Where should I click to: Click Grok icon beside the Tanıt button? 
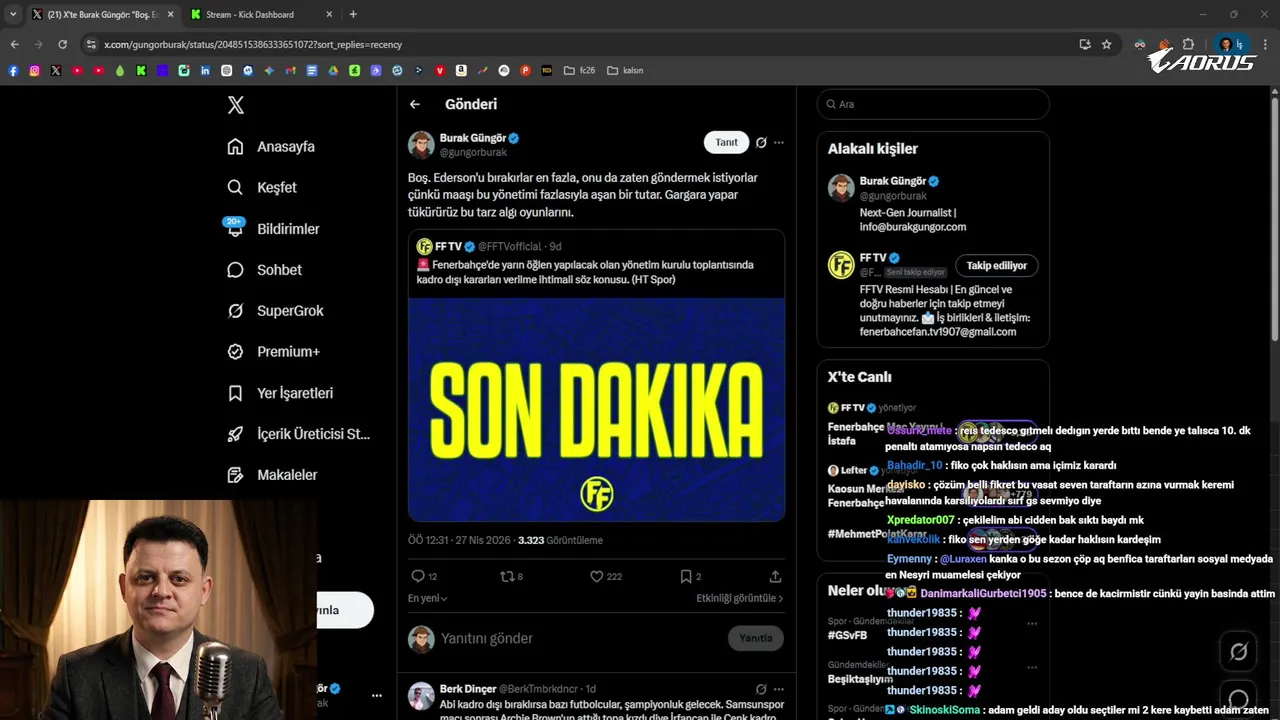[761, 143]
